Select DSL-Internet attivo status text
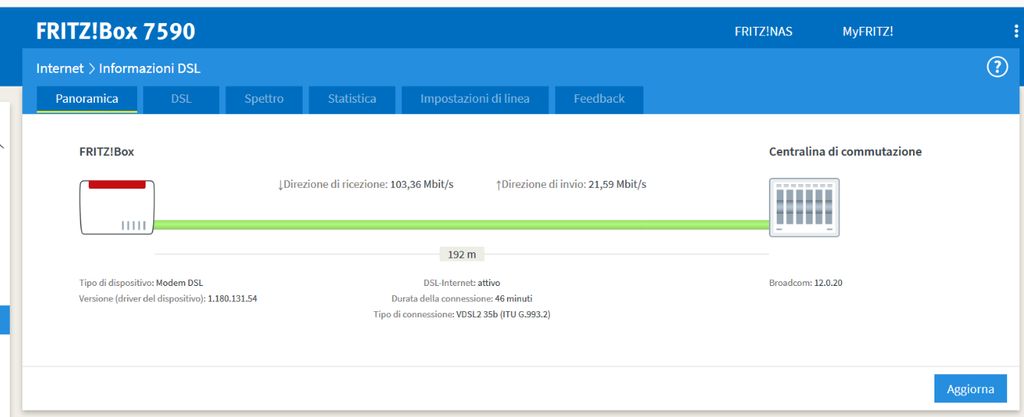Screen dimensions: 1024x417 point(462,283)
